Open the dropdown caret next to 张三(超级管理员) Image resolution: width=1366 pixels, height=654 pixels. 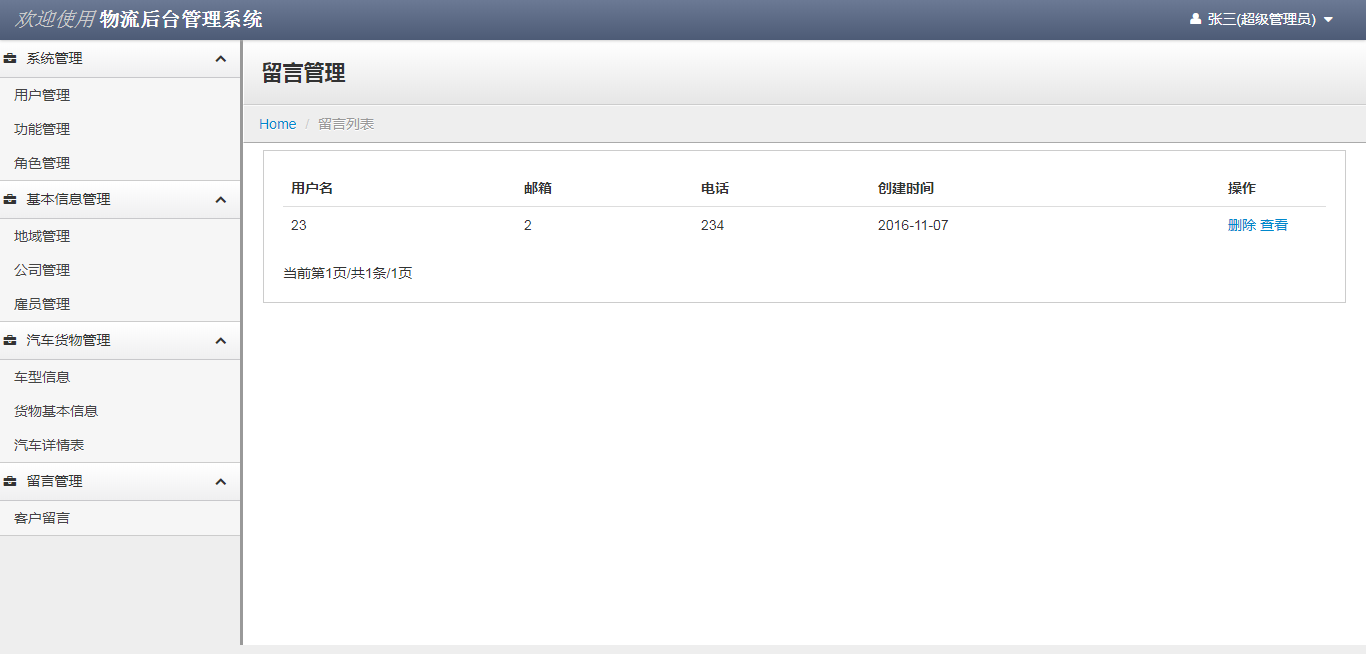pyautogui.click(x=1328, y=20)
